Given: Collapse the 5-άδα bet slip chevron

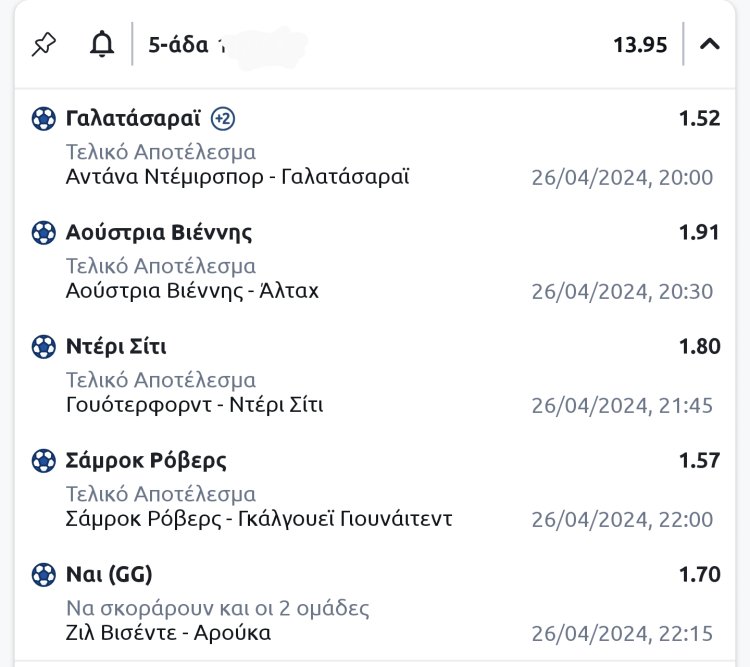Looking at the screenshot, I should point(710,44).
